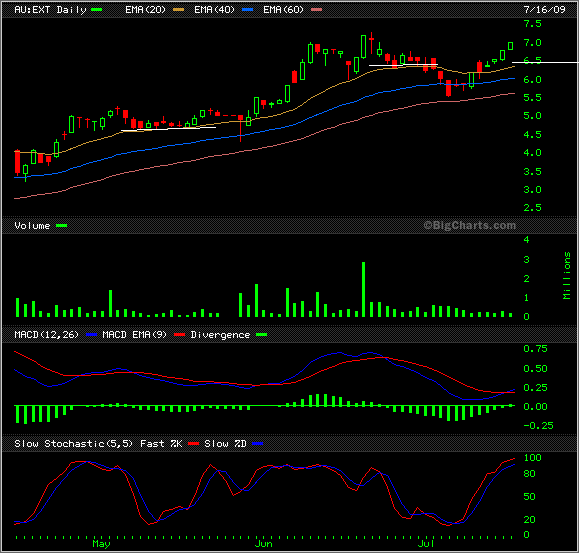Image resolution: width=579 pixels, height=553 pixels.
Task: Click the tallest volume bar in late June
Action: click(x=364, y=289)
